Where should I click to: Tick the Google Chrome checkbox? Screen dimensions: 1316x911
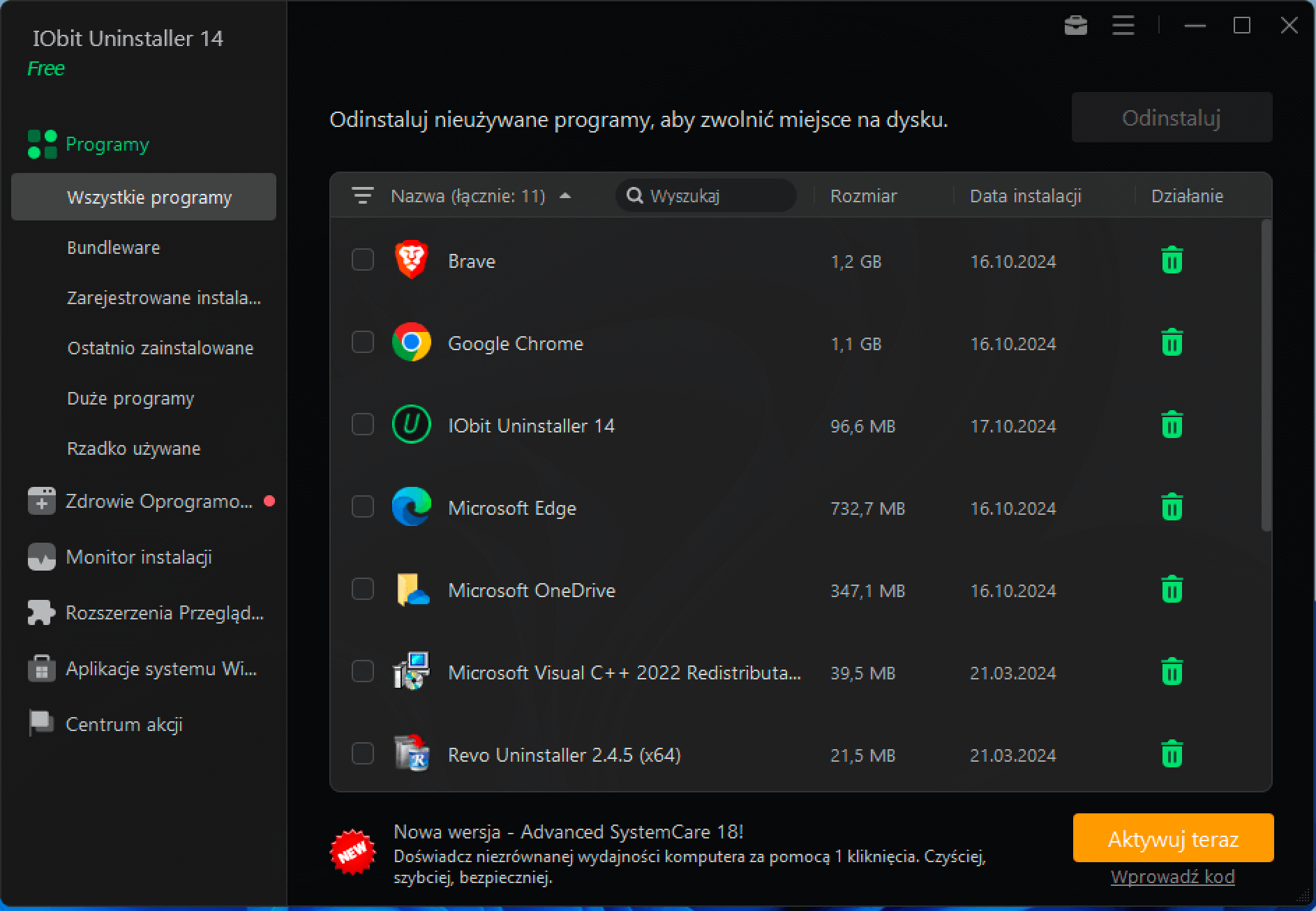[x=363, y=342]
